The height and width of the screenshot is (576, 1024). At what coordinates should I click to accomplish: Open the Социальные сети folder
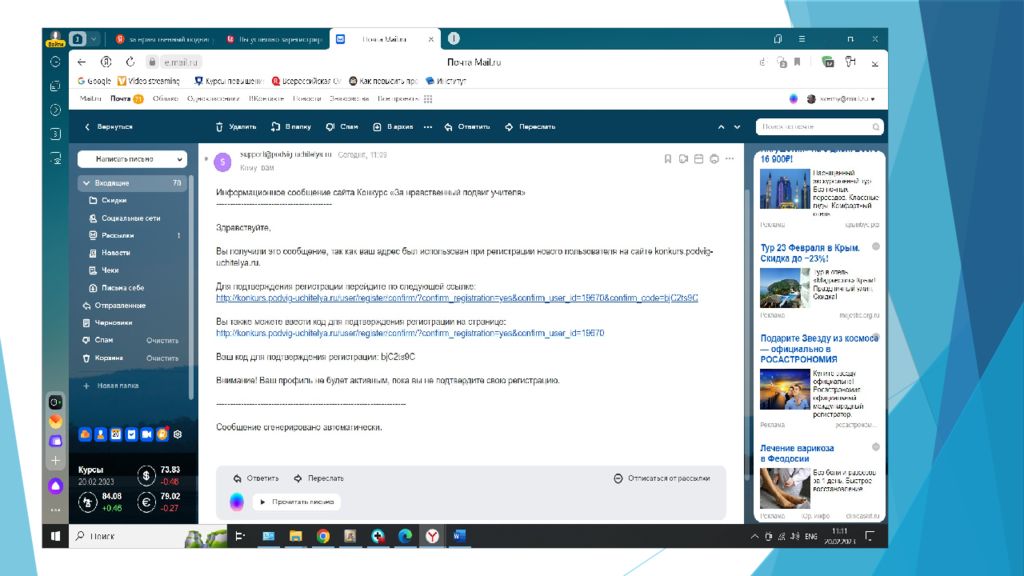coord(131,218)
